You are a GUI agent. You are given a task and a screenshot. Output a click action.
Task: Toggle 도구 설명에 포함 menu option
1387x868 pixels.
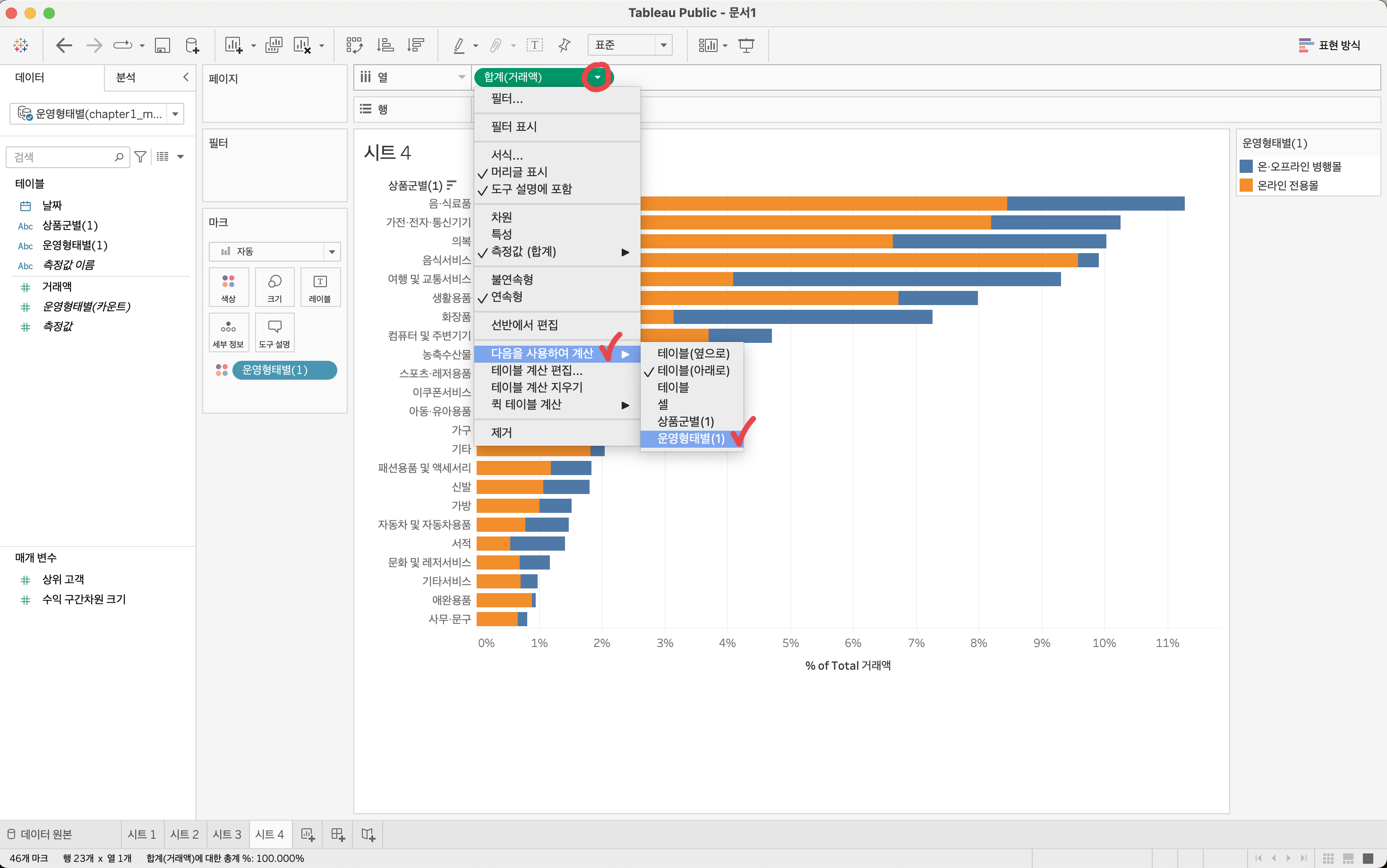click(x=531, y=189)
